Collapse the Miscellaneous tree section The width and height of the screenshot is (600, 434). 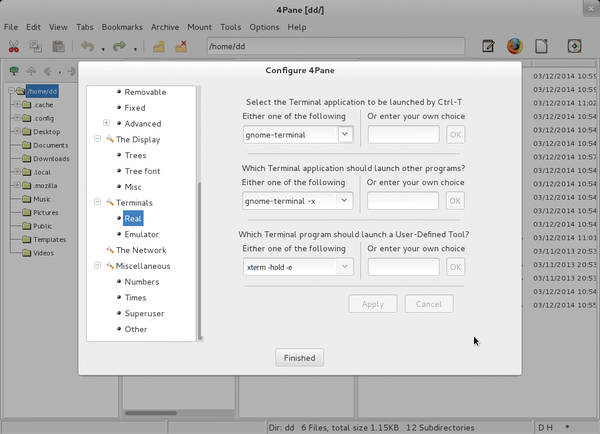[x=98, y=265]
